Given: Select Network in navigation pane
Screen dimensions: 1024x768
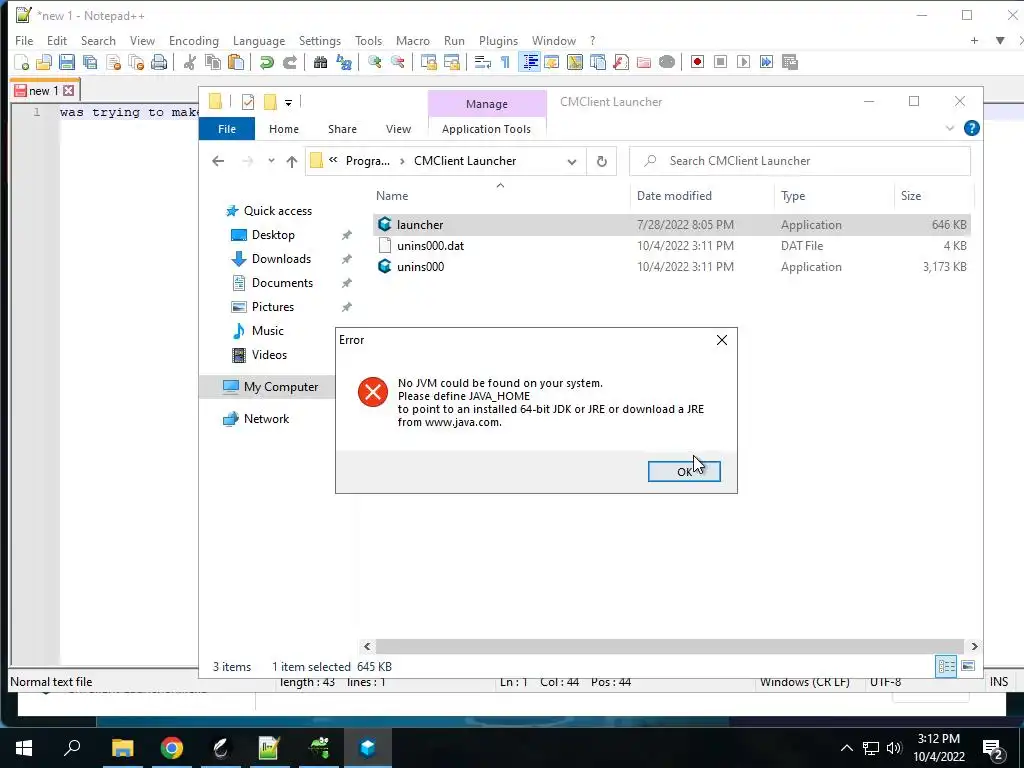Looking at the screenshot, I should [266, 419].
